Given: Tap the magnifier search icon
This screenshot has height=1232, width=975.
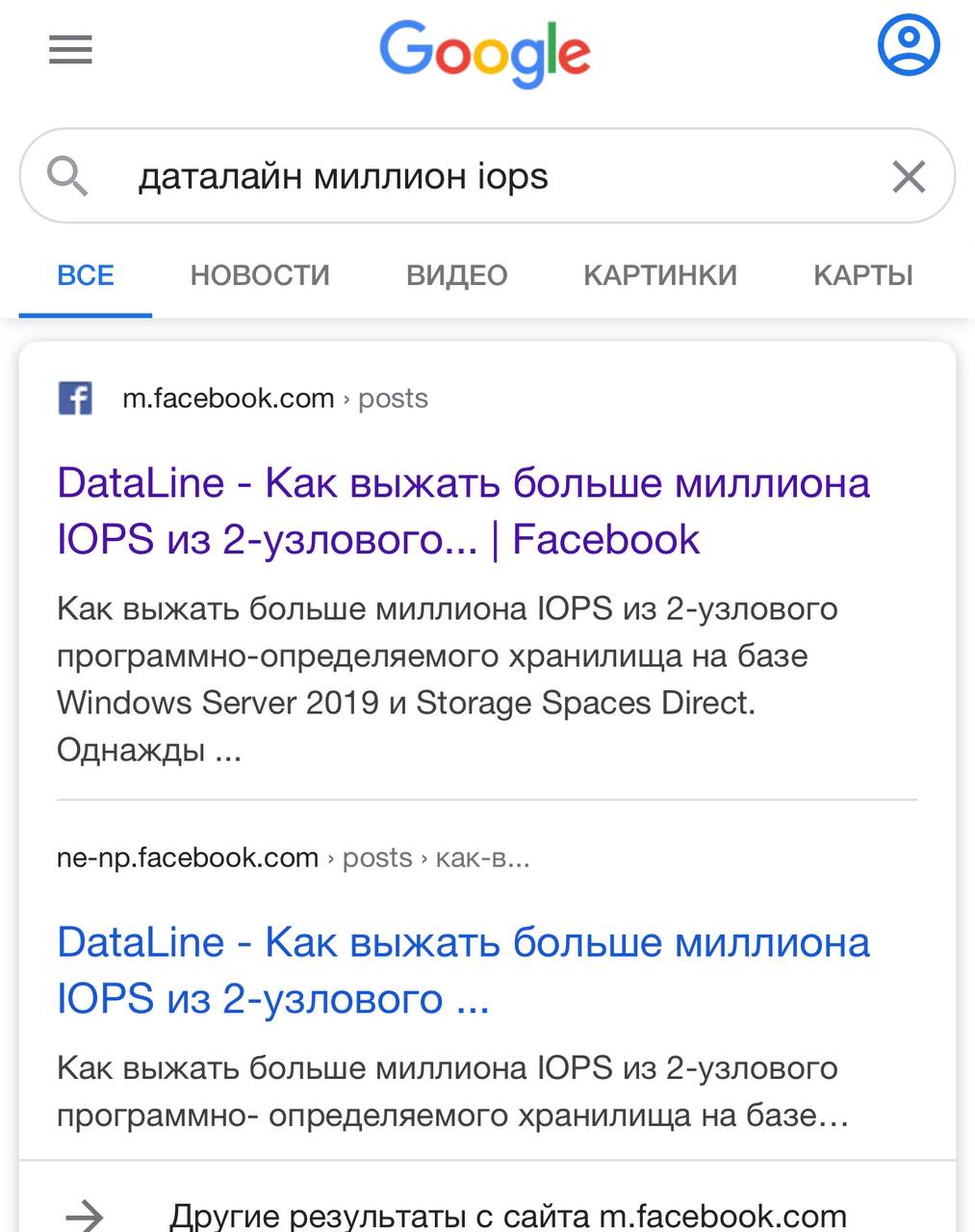Looking at the screenshot, I should (x=67, y=176).
